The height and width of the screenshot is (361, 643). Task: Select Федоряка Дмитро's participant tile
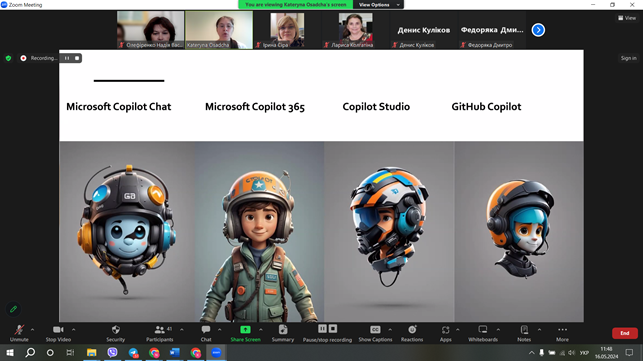[x=492, y=30]
